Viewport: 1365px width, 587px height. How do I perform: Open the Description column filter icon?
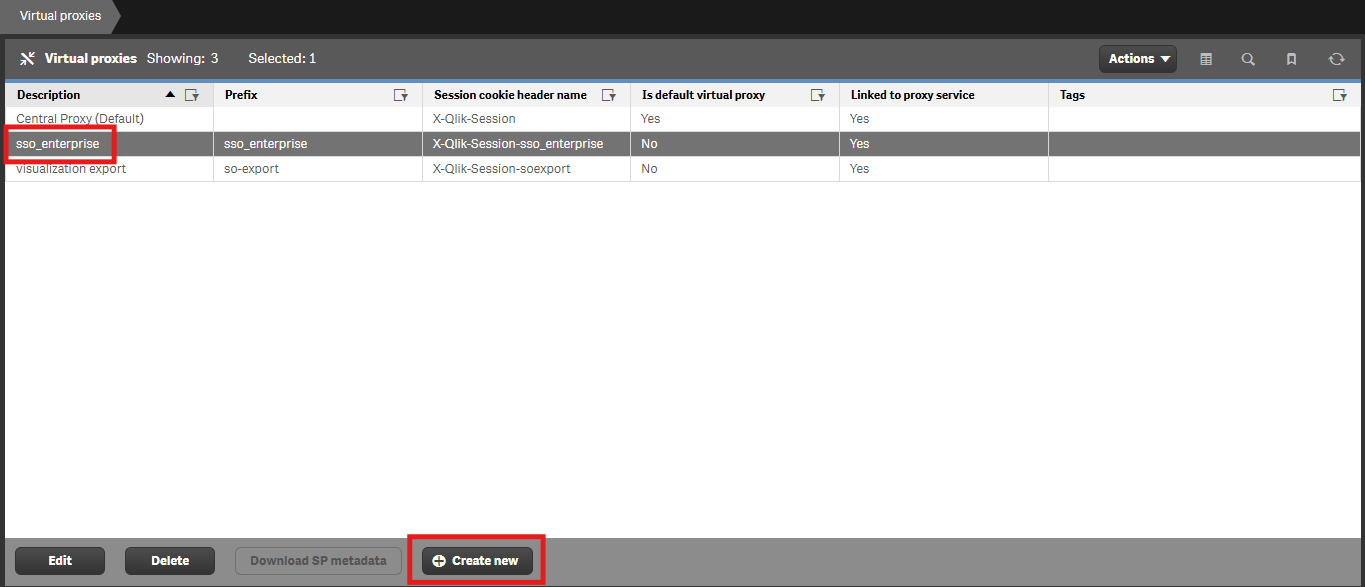point(192,94)
